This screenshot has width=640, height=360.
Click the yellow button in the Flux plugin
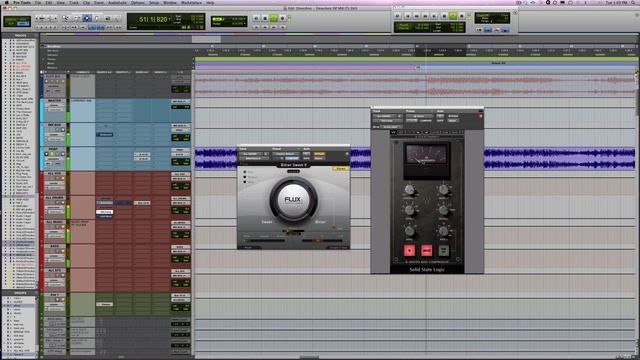pos(341,169)
